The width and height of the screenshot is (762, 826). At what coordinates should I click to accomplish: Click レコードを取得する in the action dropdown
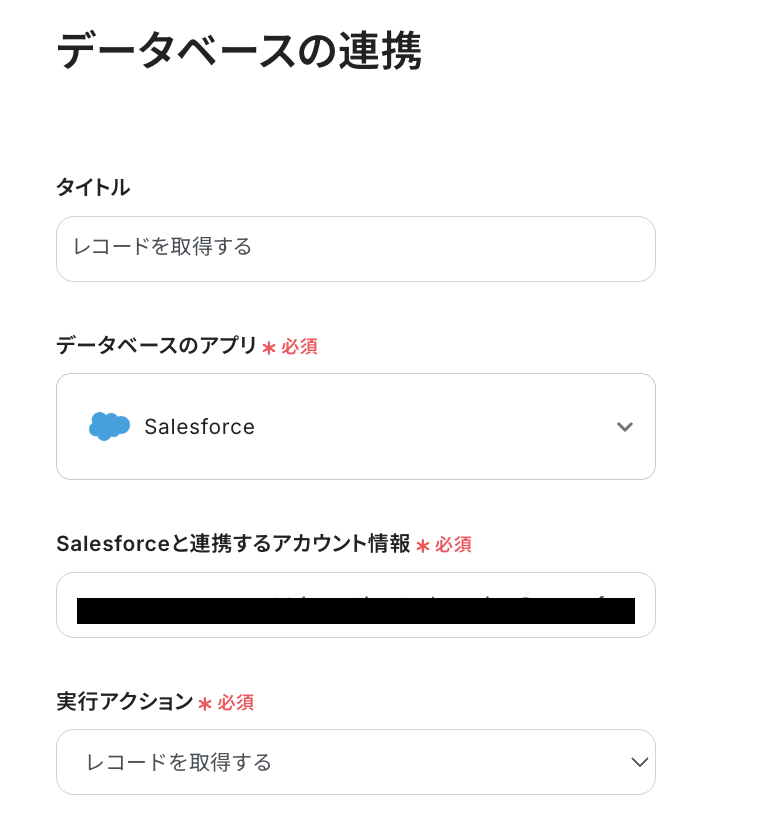point(180,763)
